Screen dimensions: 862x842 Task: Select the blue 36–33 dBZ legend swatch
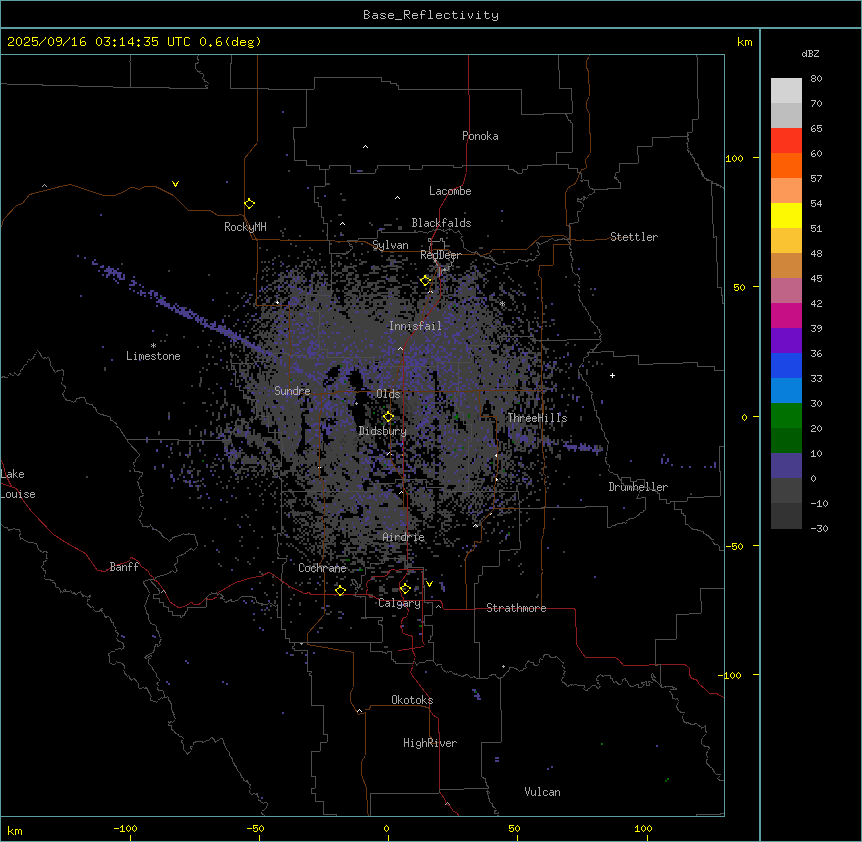[x=786, y=365]
